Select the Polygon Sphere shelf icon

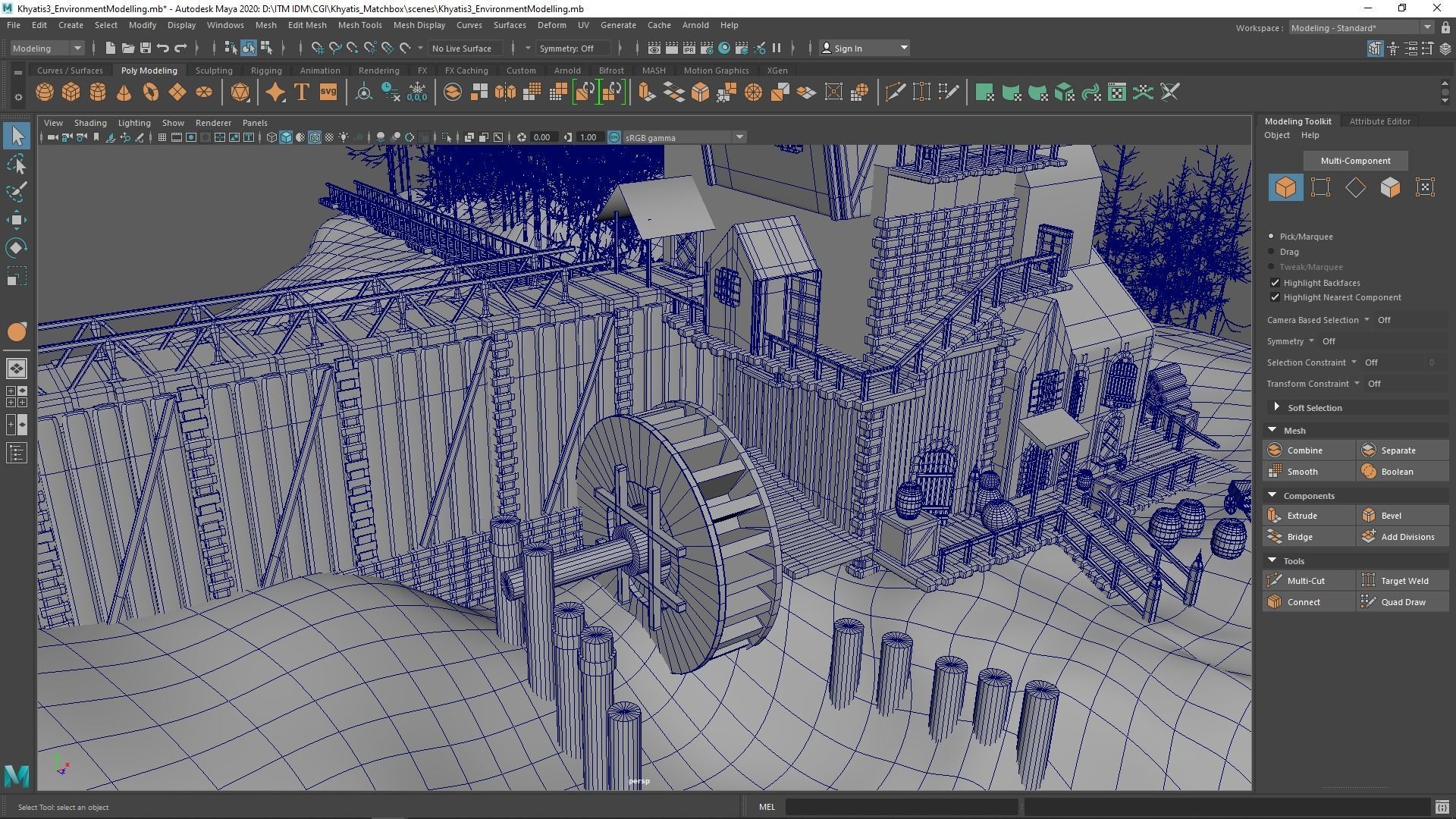(45, 93)
